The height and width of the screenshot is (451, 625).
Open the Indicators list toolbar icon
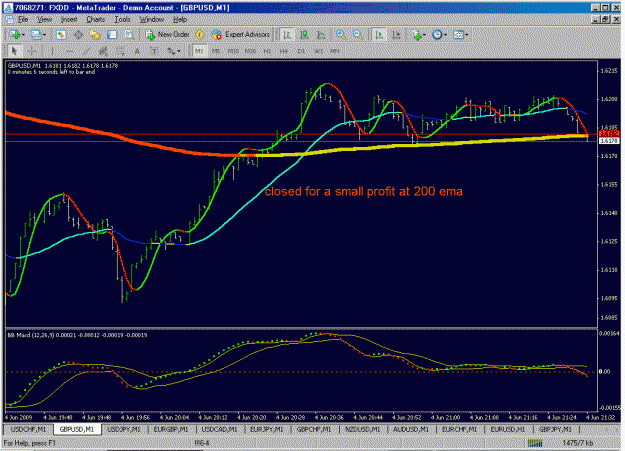click(x=417, y=35)
